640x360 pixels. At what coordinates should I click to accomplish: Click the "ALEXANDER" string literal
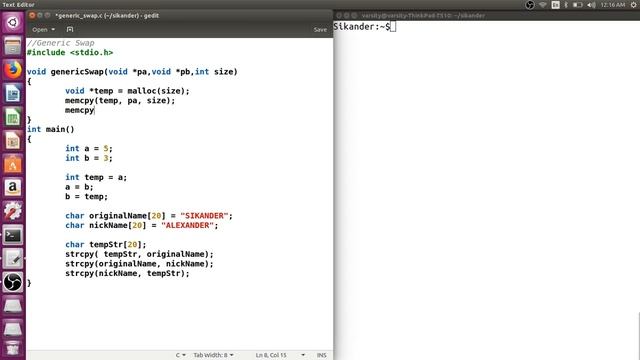187,225
